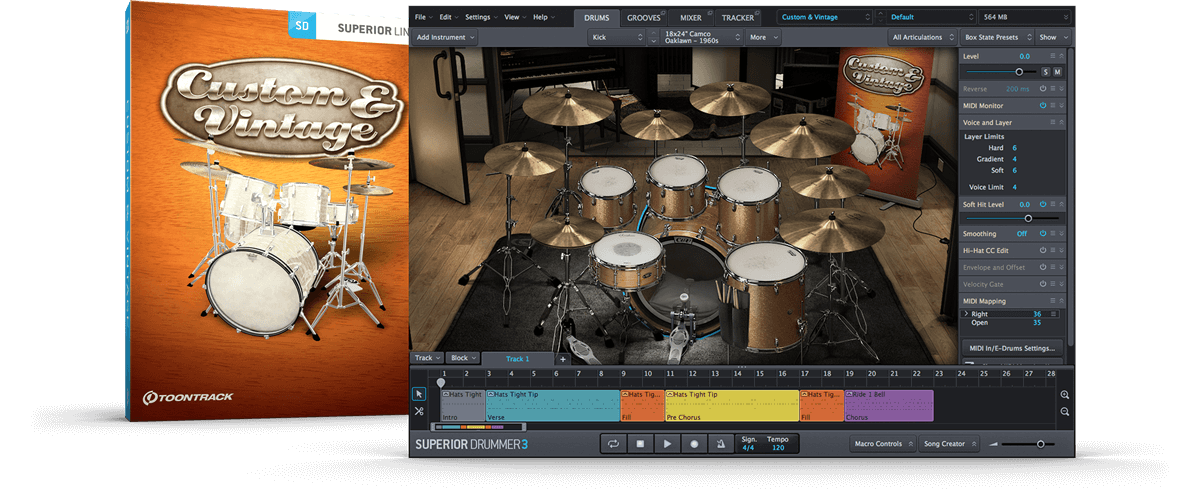Select the arrow pointer tool
This screenshot has height=493, width=1200.
click(419, 394)
